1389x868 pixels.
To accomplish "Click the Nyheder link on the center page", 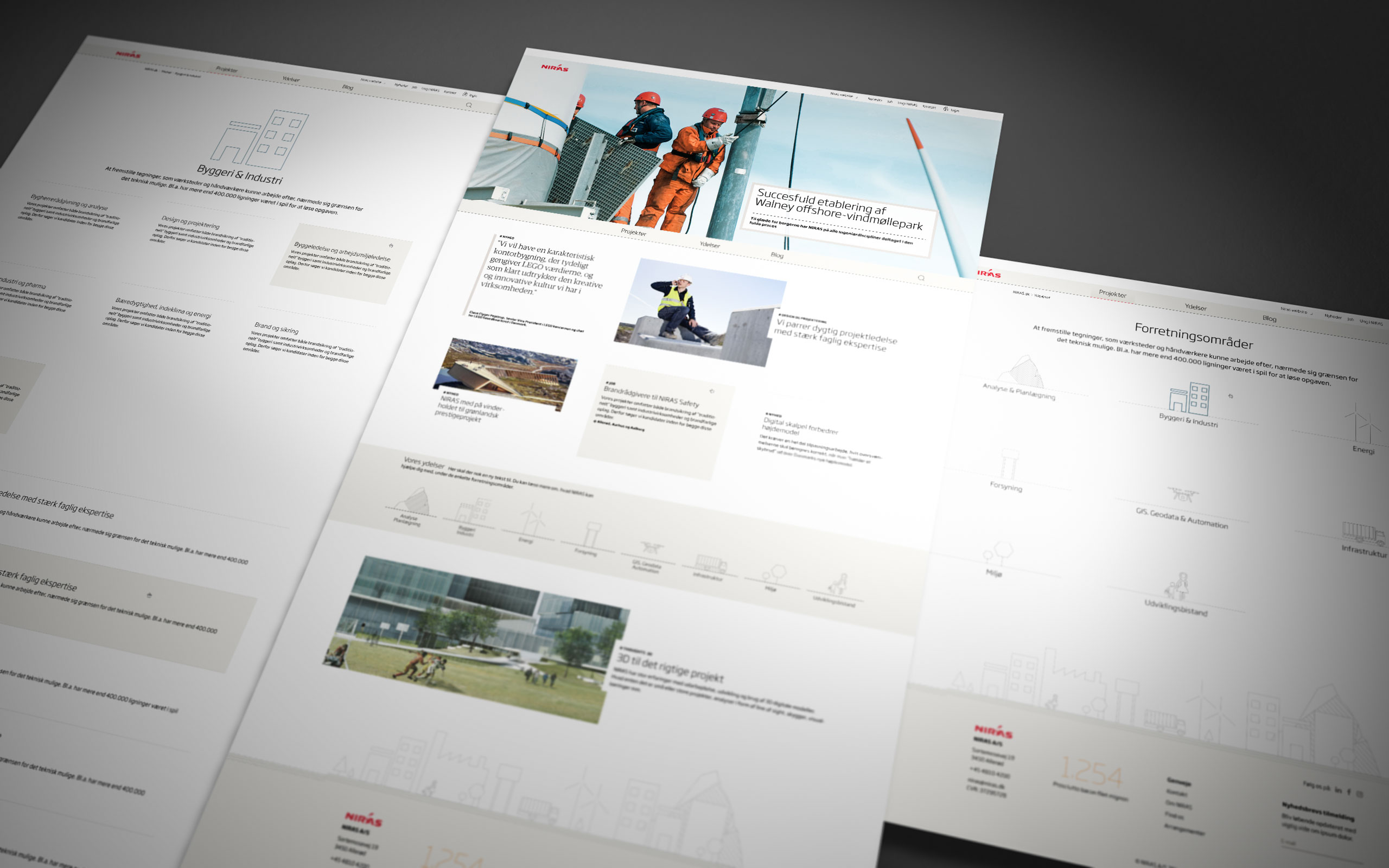I will pos(875,99).
